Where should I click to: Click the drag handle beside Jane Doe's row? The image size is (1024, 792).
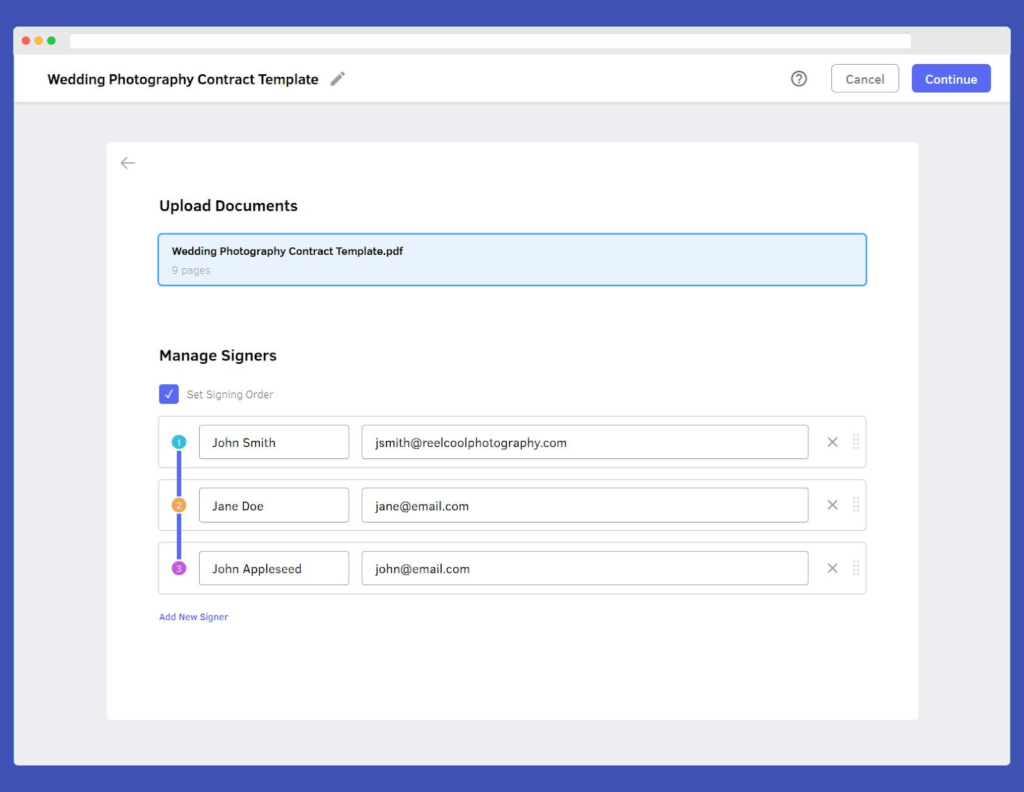click(x=855, y=505)
